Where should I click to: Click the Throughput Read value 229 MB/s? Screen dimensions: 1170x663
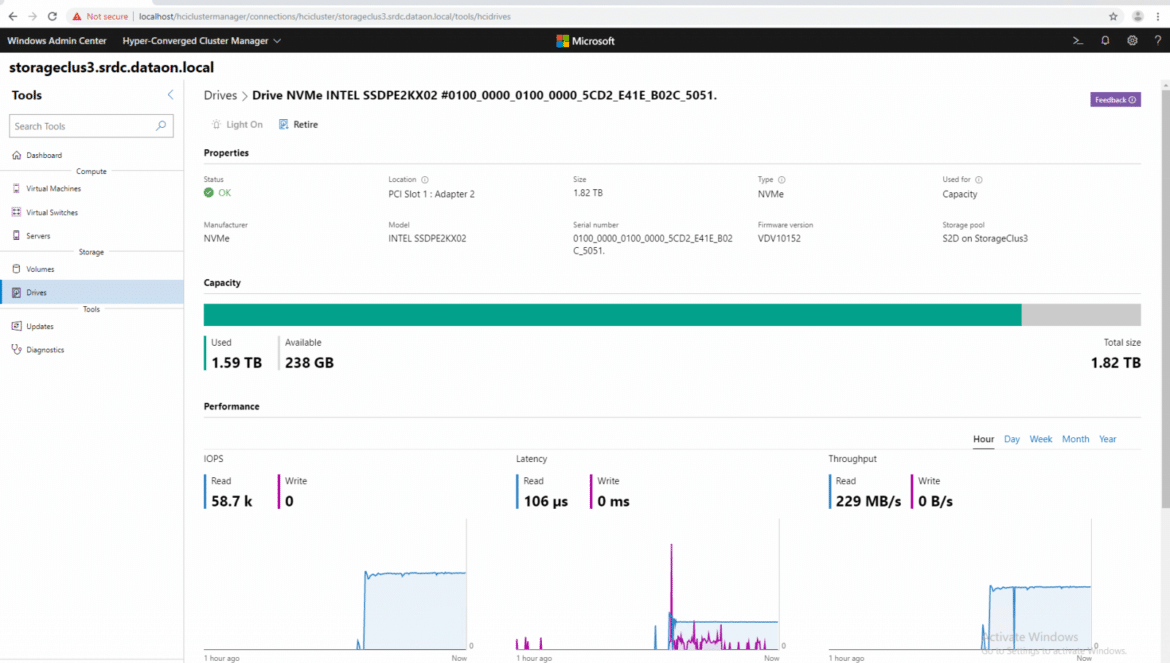(868, 501)
